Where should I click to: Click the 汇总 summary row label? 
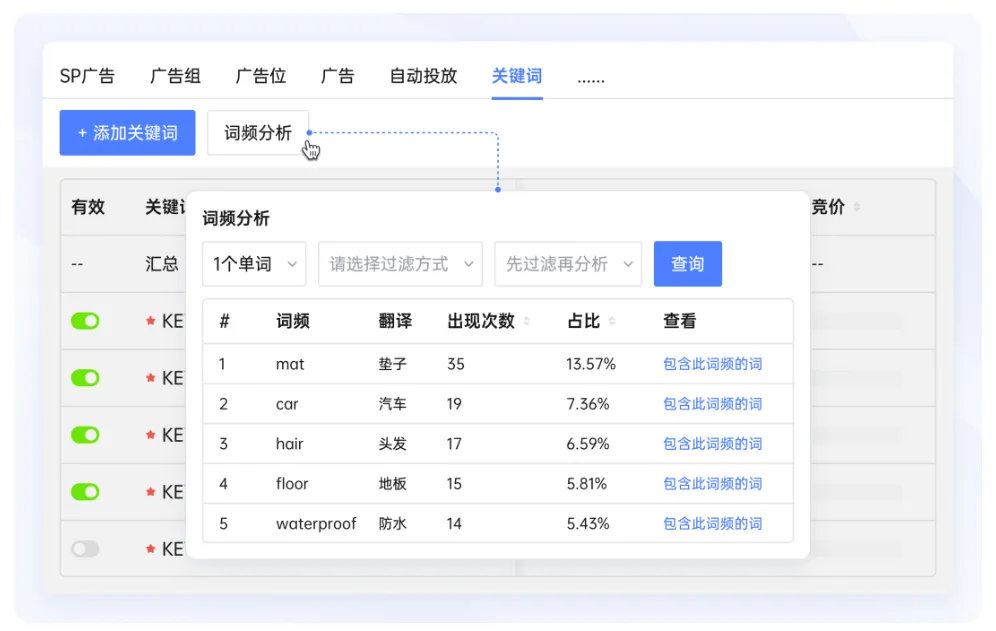coord(161,264)
